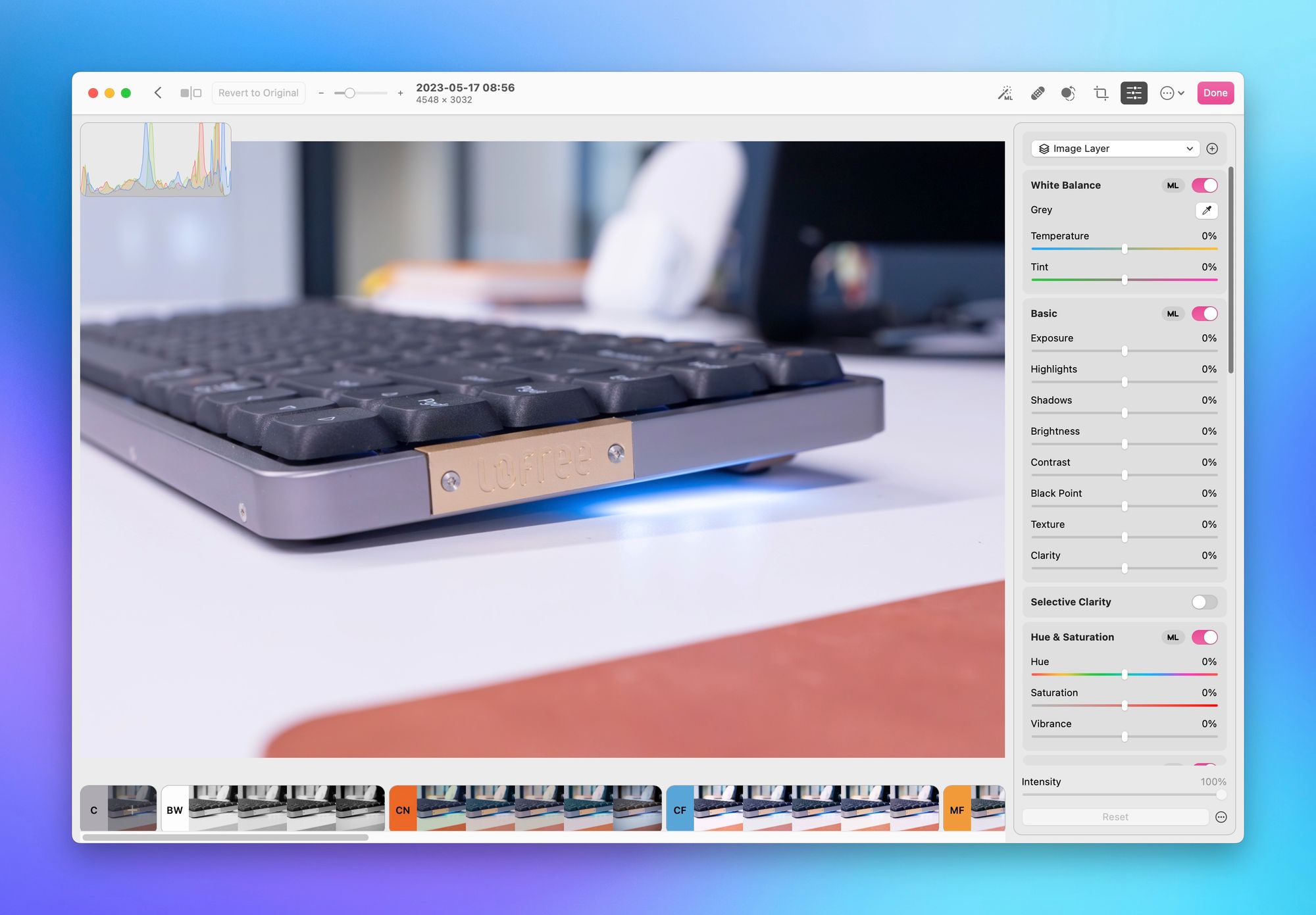Image resolution: width=1316 pixels, height=915 pixels.
Task: Add a layer with the plus circle icon
Action: click(1212, 149)
